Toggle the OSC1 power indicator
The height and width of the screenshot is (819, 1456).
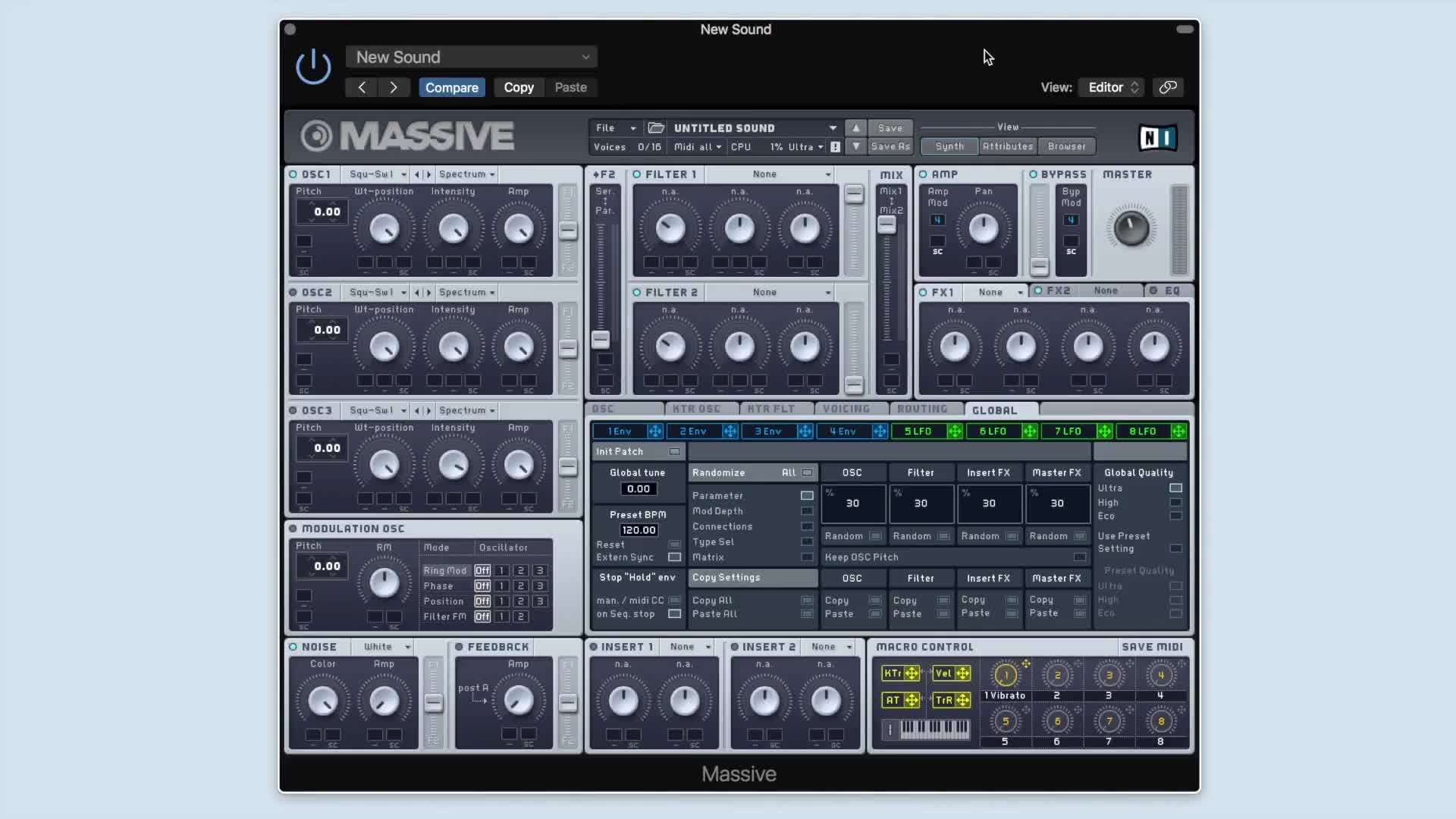pyautogui.click(x=293, y=174)
